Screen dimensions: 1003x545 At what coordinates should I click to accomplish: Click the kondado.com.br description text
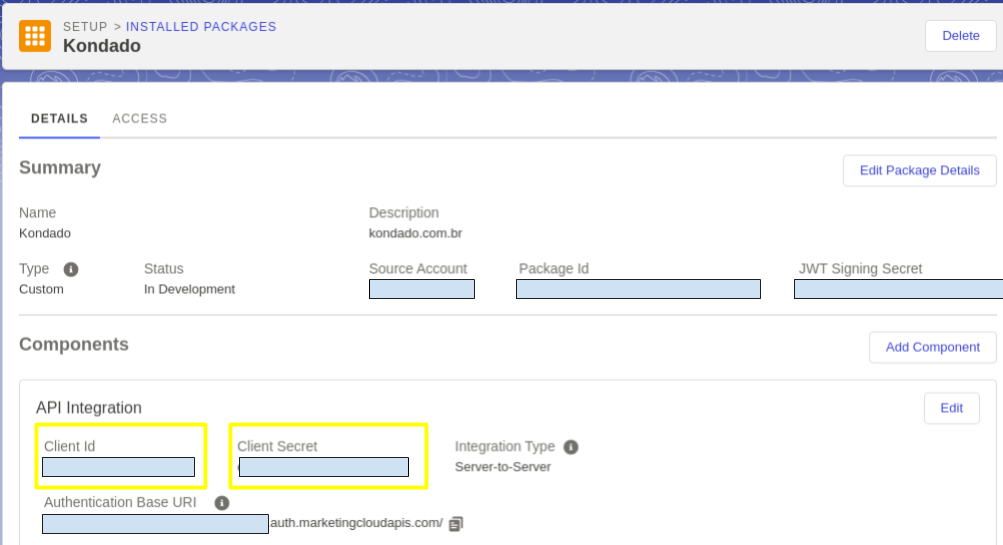pos(415,233)
